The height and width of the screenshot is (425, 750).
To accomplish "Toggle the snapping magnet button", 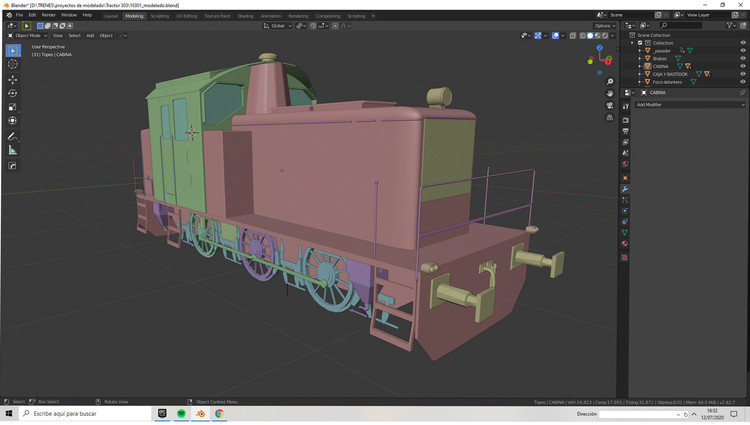I will pyautogui.click(x=313, y=26).
